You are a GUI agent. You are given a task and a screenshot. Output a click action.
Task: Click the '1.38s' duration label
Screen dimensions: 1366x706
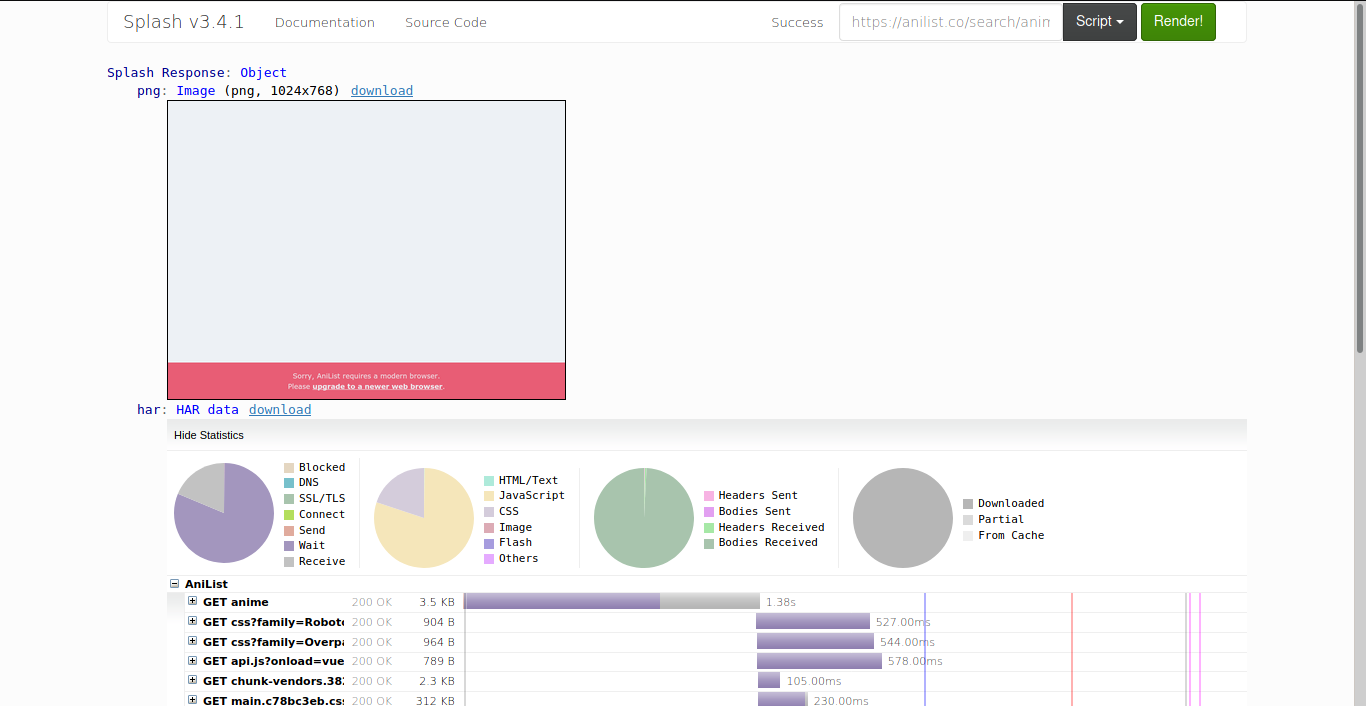click(781, 602)
